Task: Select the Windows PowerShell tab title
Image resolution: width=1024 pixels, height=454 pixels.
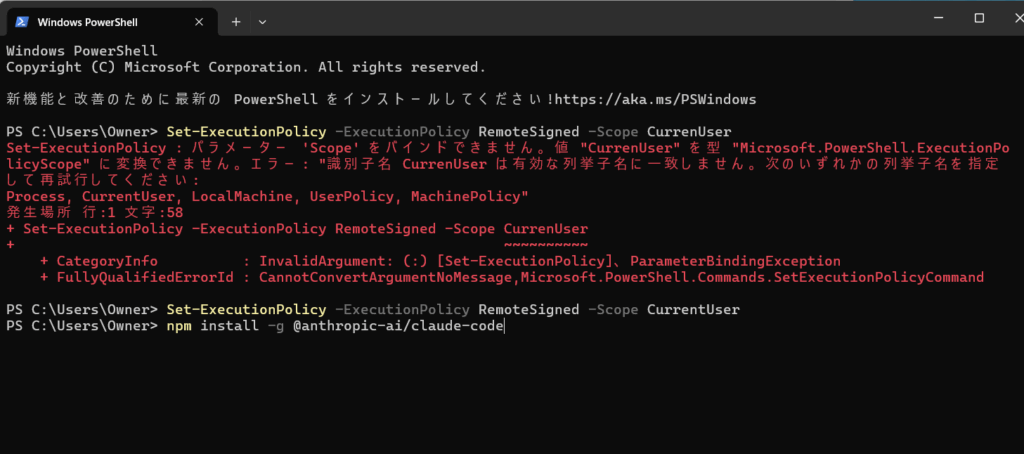Action: [x=87, y=21]
